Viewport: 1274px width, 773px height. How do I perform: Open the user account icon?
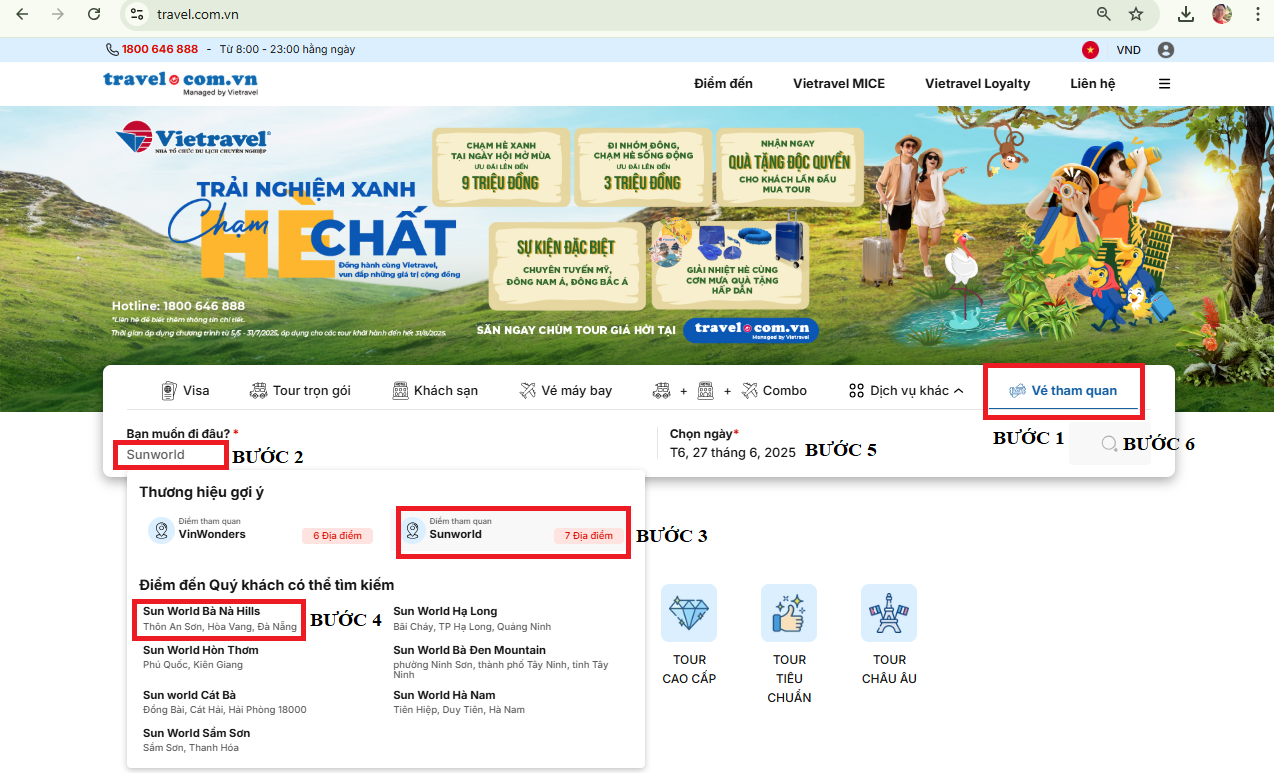click(1166, 50)
